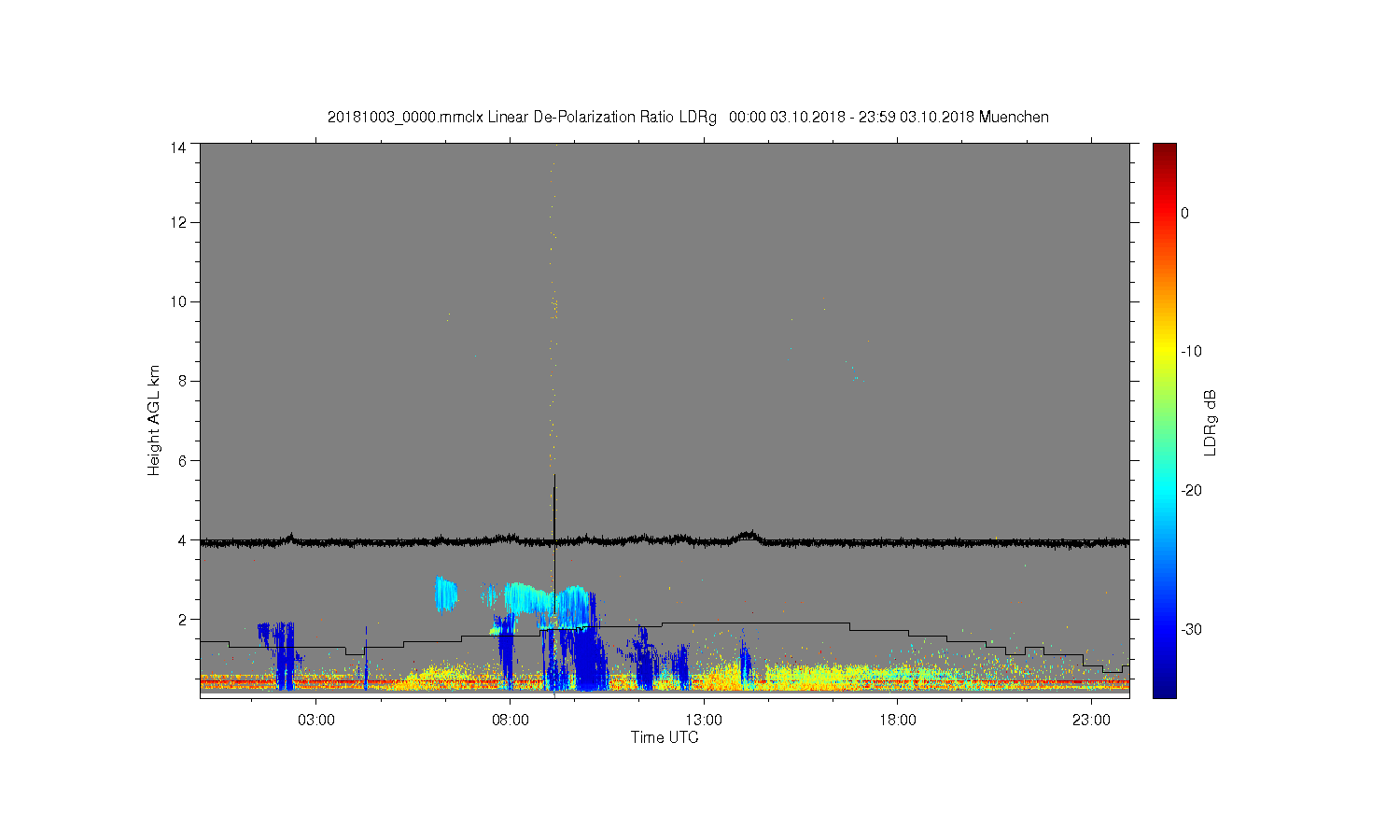This screenshot has width=1400, height=840.
Task: Click the height tick label 4
Action: coord(182,539)
